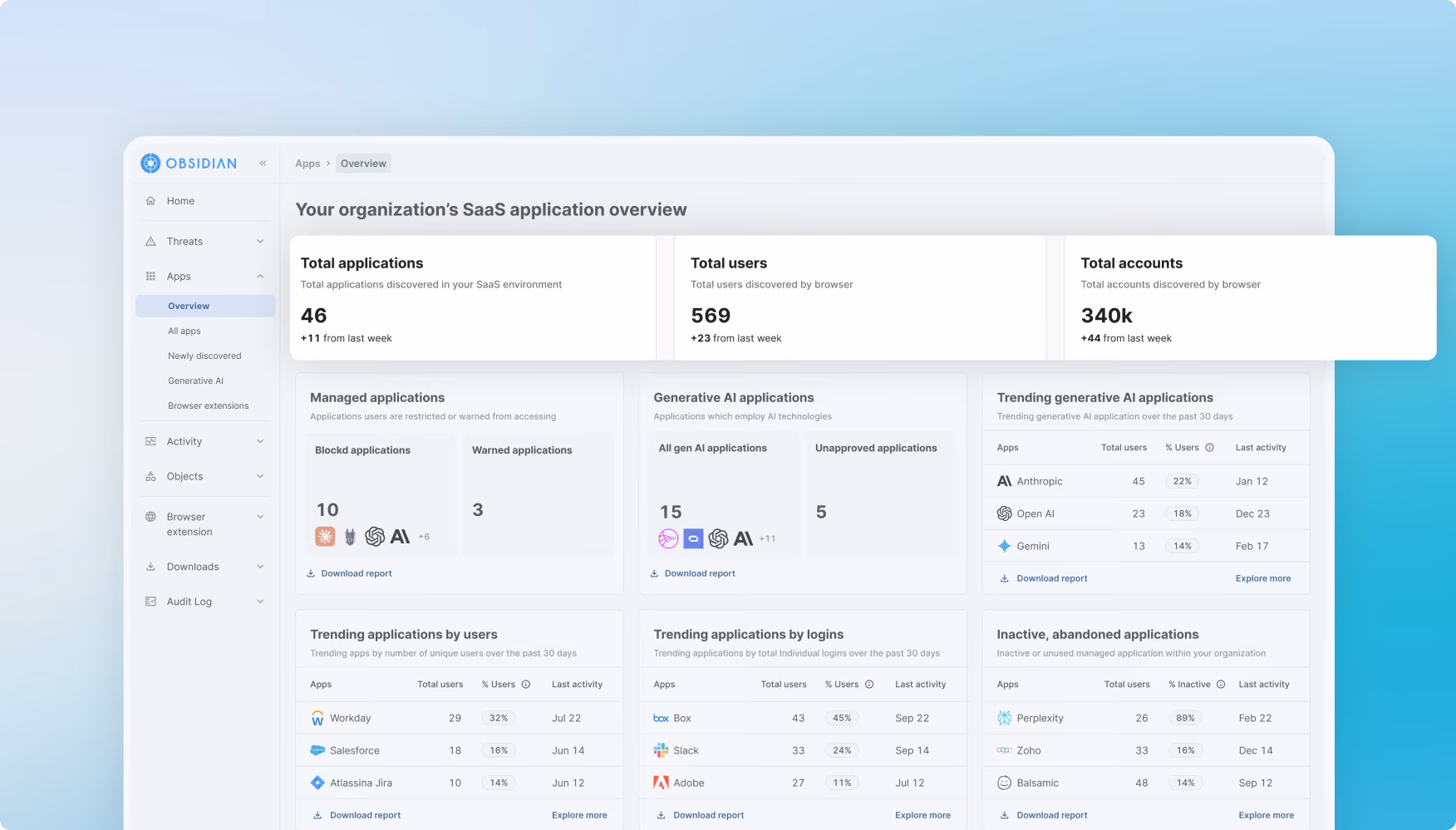The image size is (1456, 830).
Task: Open the Unapproved applications card
Action: pyautogui.click(x=882, y=494)
